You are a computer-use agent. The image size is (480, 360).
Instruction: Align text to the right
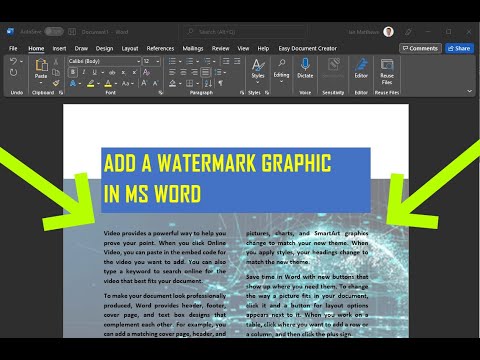point(194,72)
